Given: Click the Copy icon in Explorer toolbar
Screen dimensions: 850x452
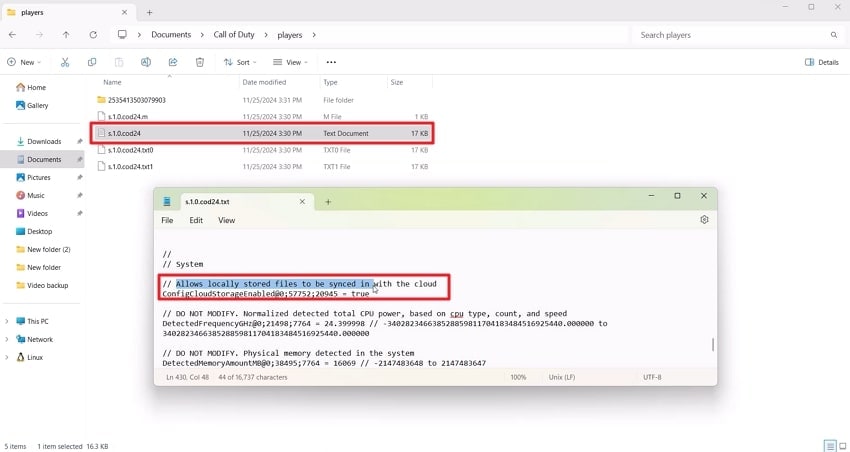Looking at the screenshot, I should point(92,62).
